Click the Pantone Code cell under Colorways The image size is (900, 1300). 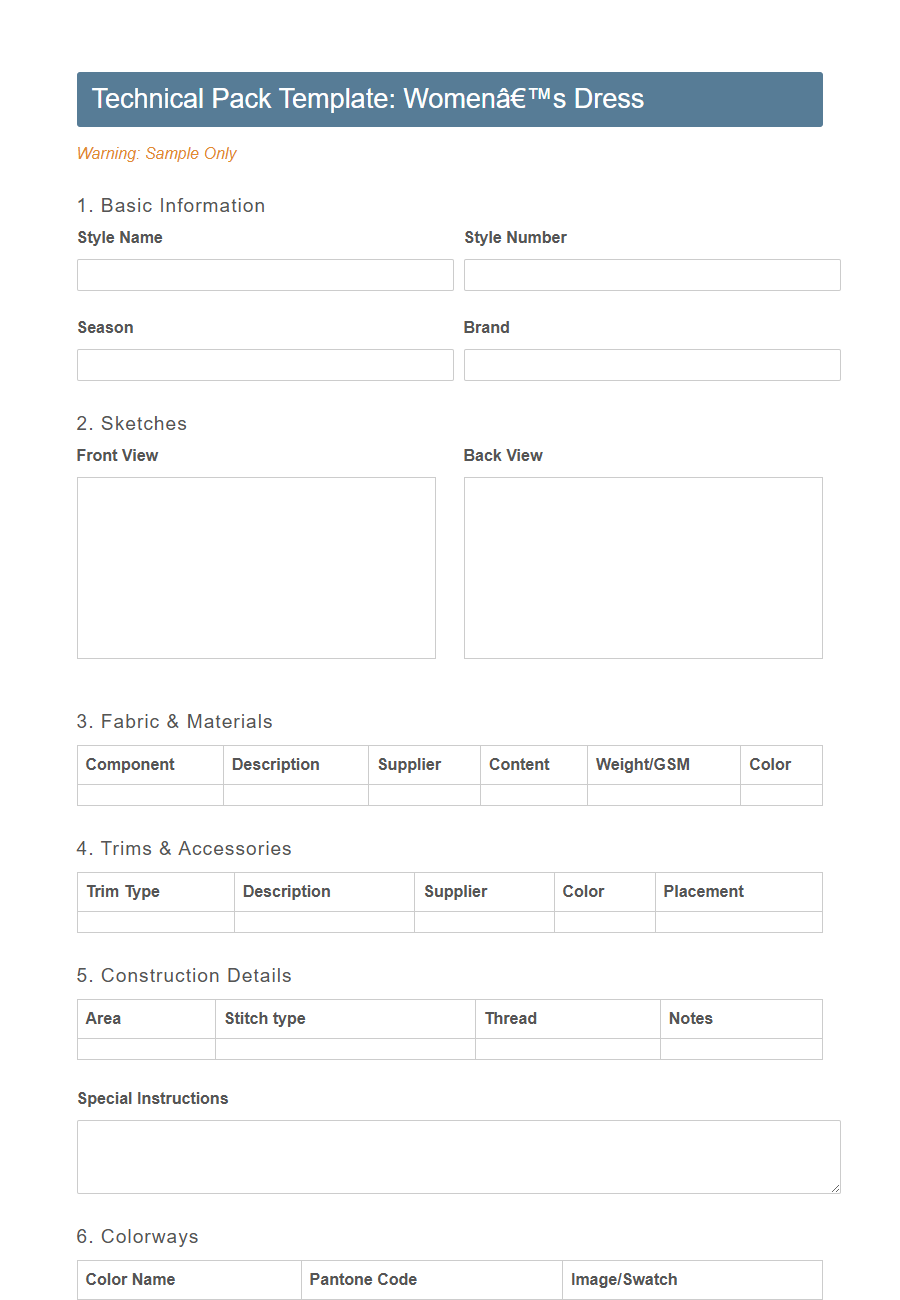click(x=430, y=1280)
